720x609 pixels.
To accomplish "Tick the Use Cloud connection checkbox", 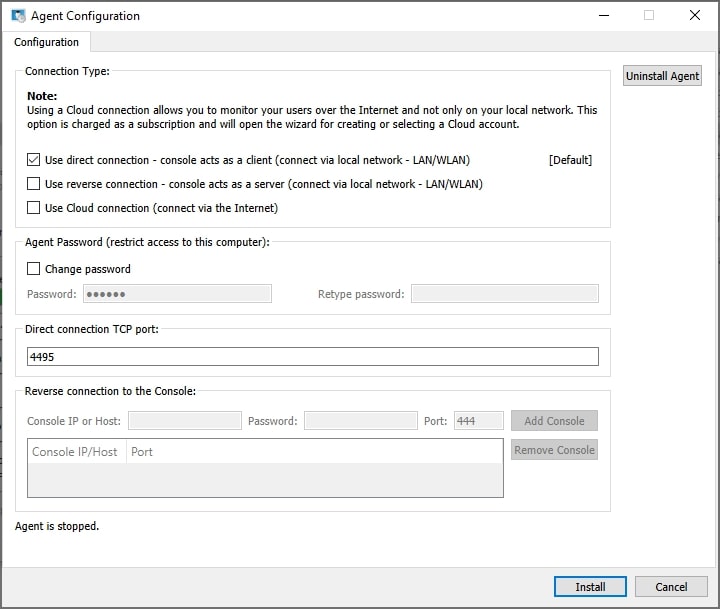I will 34,208.
